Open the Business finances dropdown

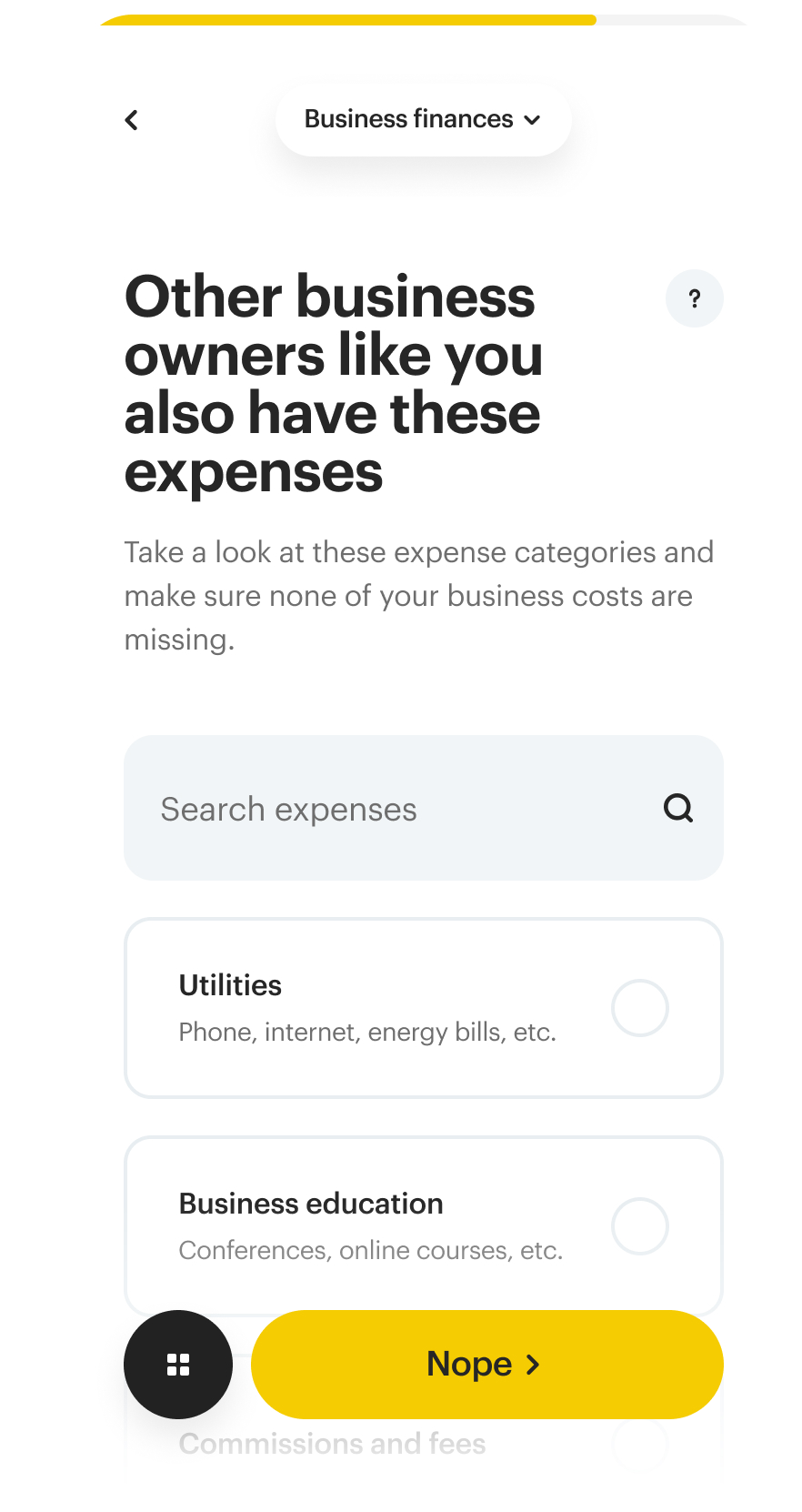409,119
